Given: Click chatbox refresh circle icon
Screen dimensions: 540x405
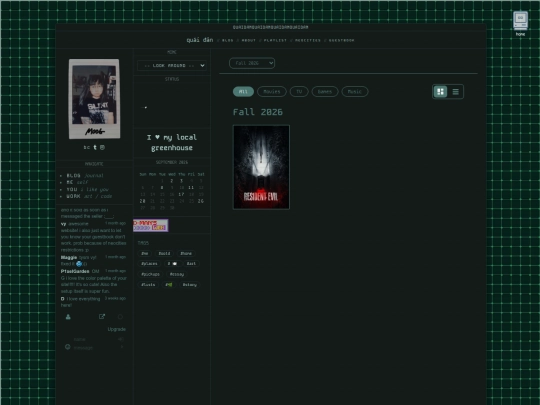Looking at the screenshot, I should (120, 316).
